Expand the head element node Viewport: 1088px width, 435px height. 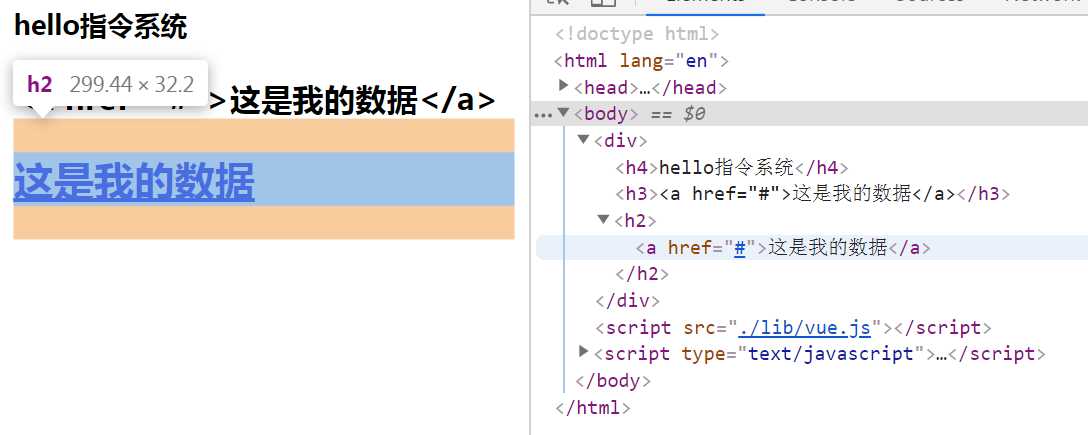563,86
